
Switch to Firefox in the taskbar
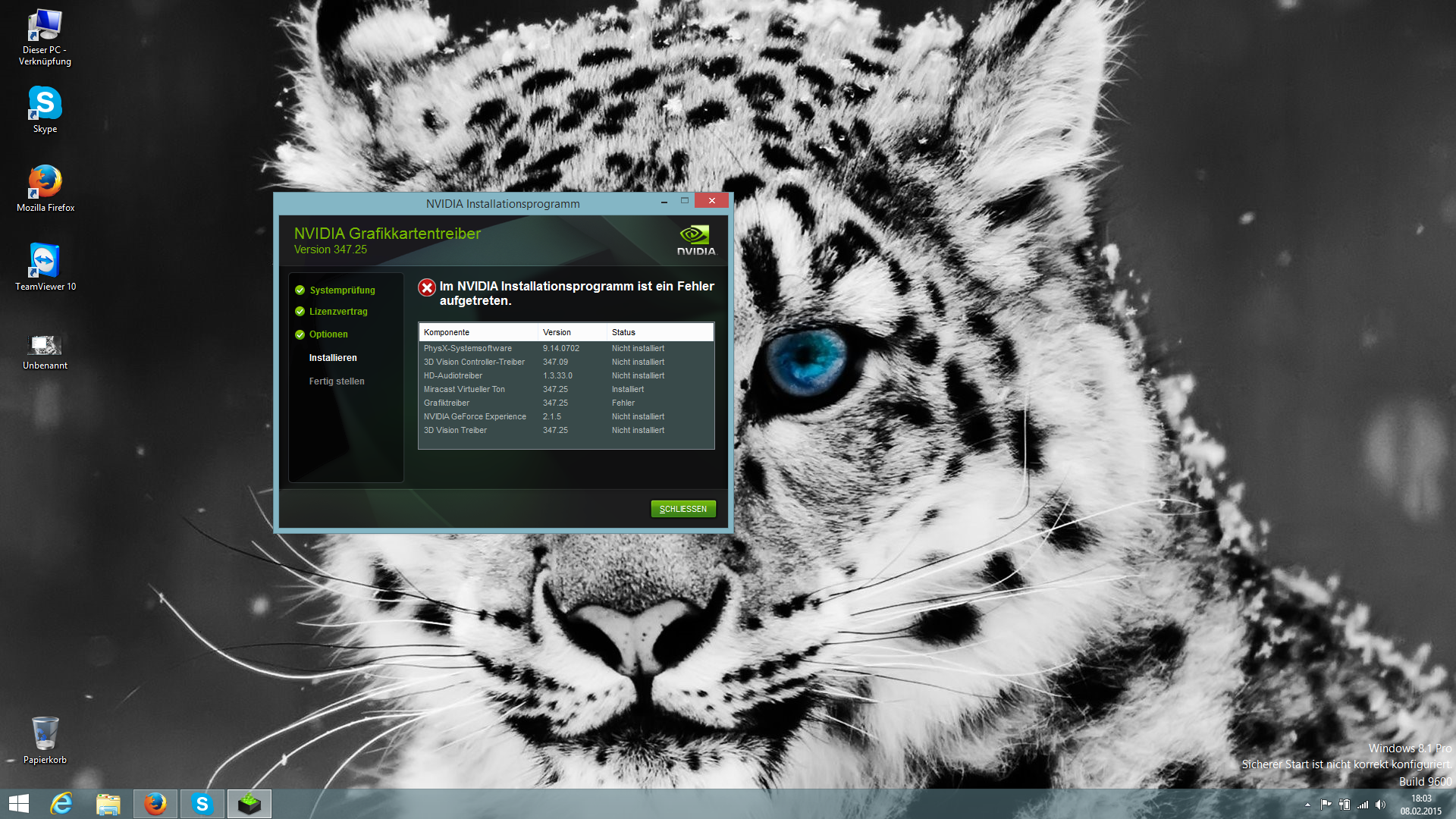click(155, 804)
